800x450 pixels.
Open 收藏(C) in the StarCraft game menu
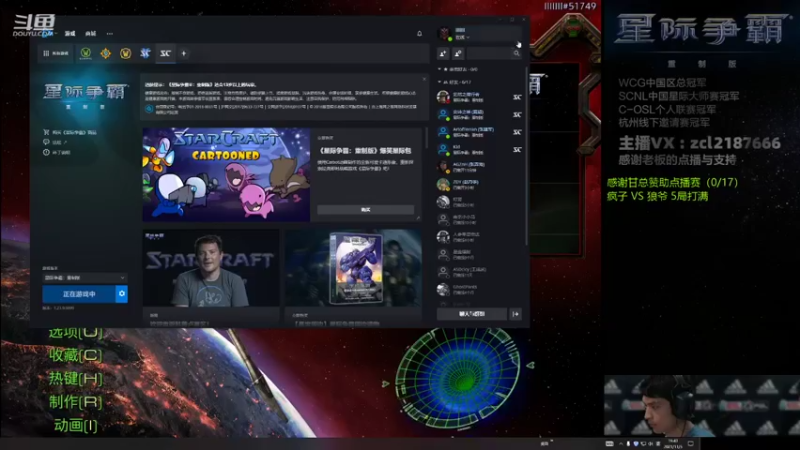point(76,355)
